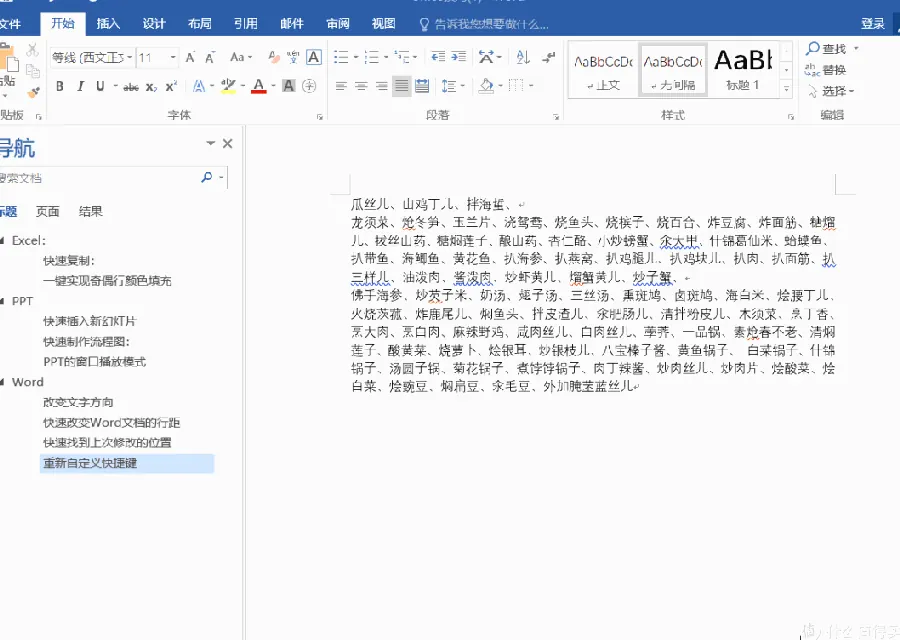Open Change Case dropdown
Screen dimensions: 900x640
click(241, 57)
